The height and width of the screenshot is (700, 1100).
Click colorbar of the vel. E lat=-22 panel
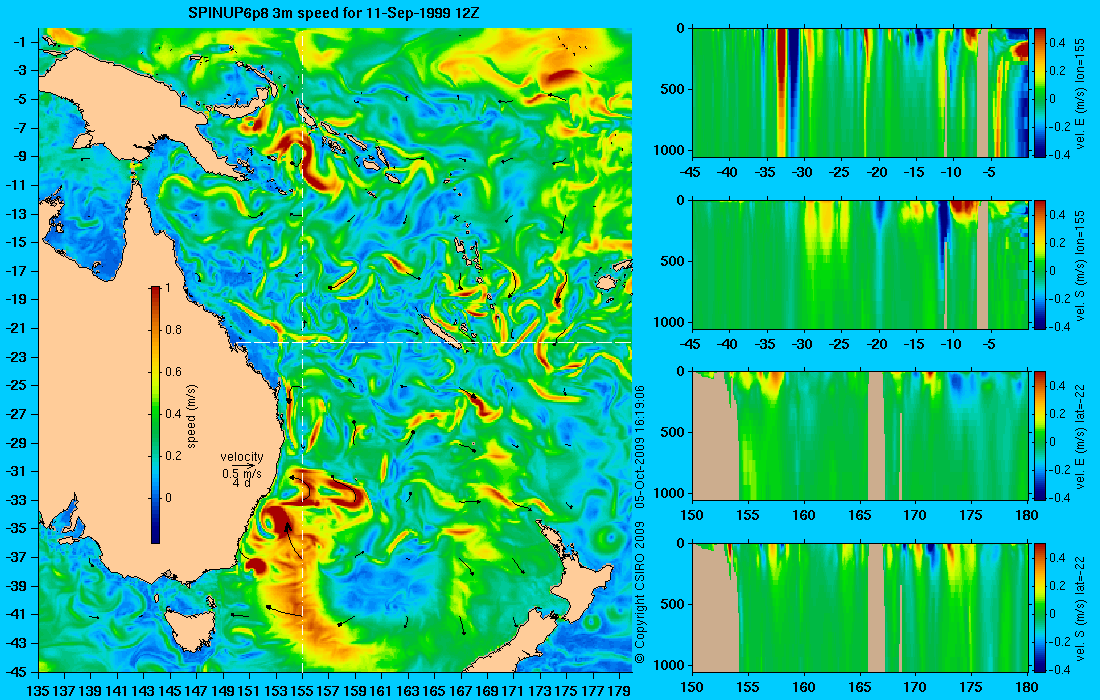[1039, 436]
